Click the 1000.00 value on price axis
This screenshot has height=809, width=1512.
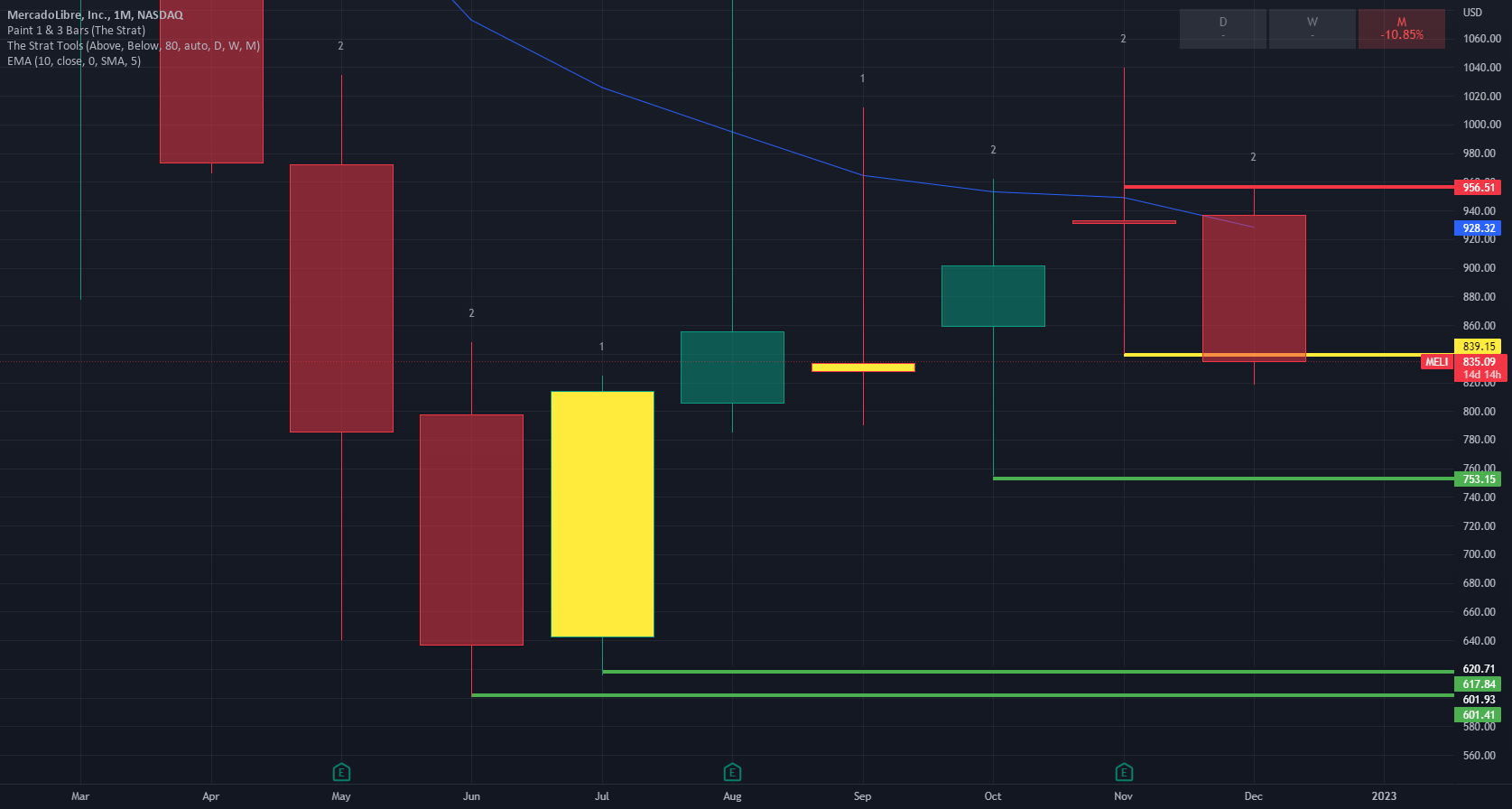tap(1481, 125)
